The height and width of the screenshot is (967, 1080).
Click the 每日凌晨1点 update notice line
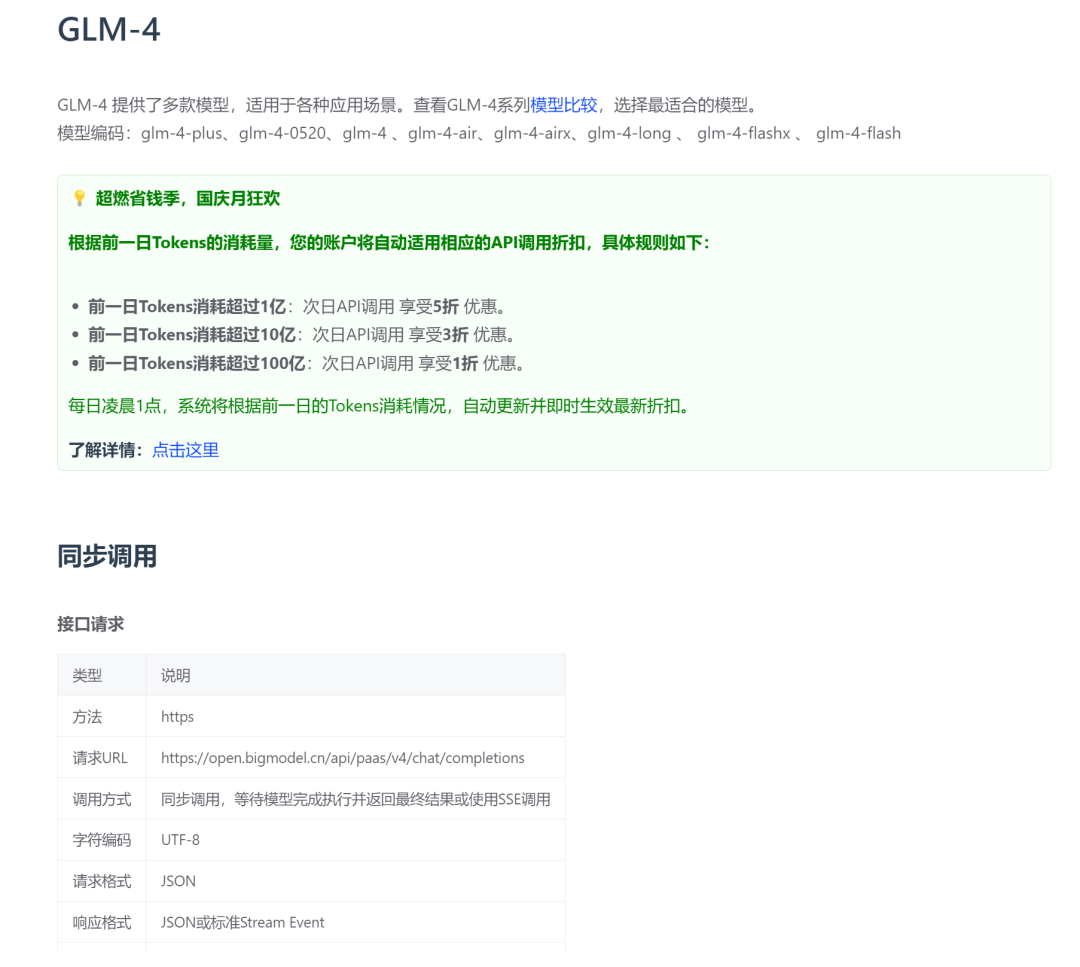[x=379, y=406]
